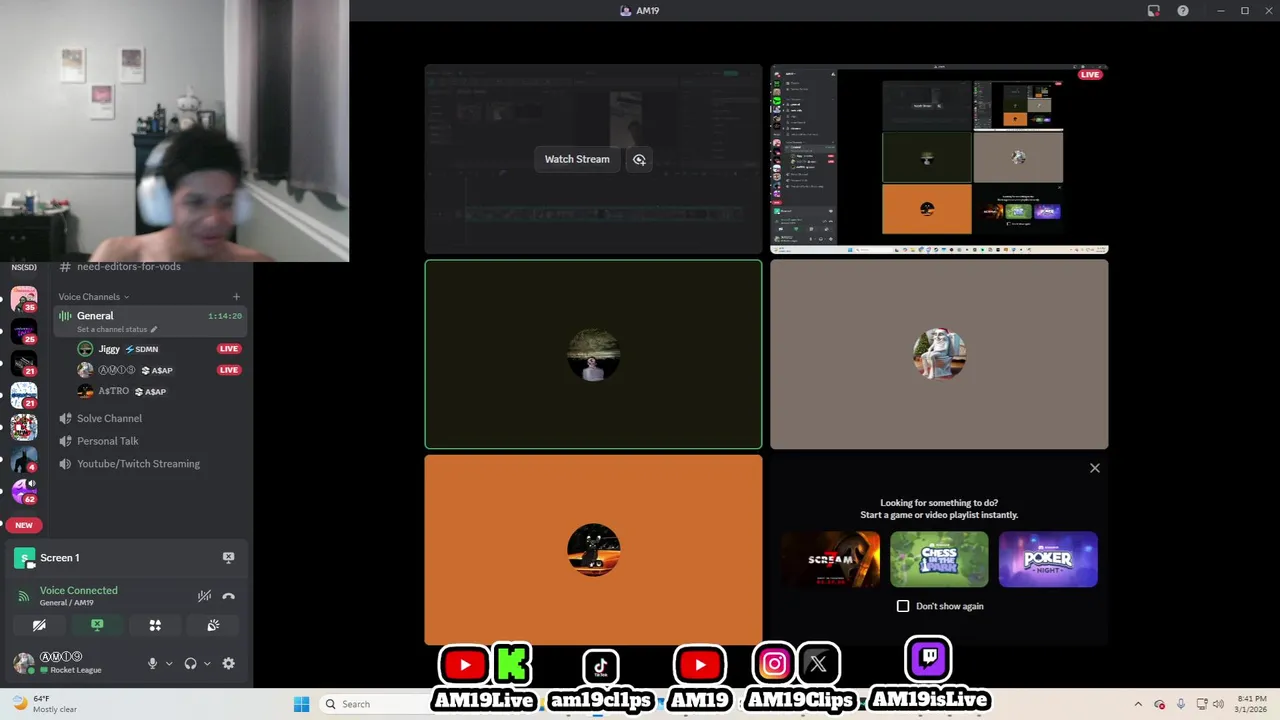Toggle noise suppression icon

click(204, 596)
